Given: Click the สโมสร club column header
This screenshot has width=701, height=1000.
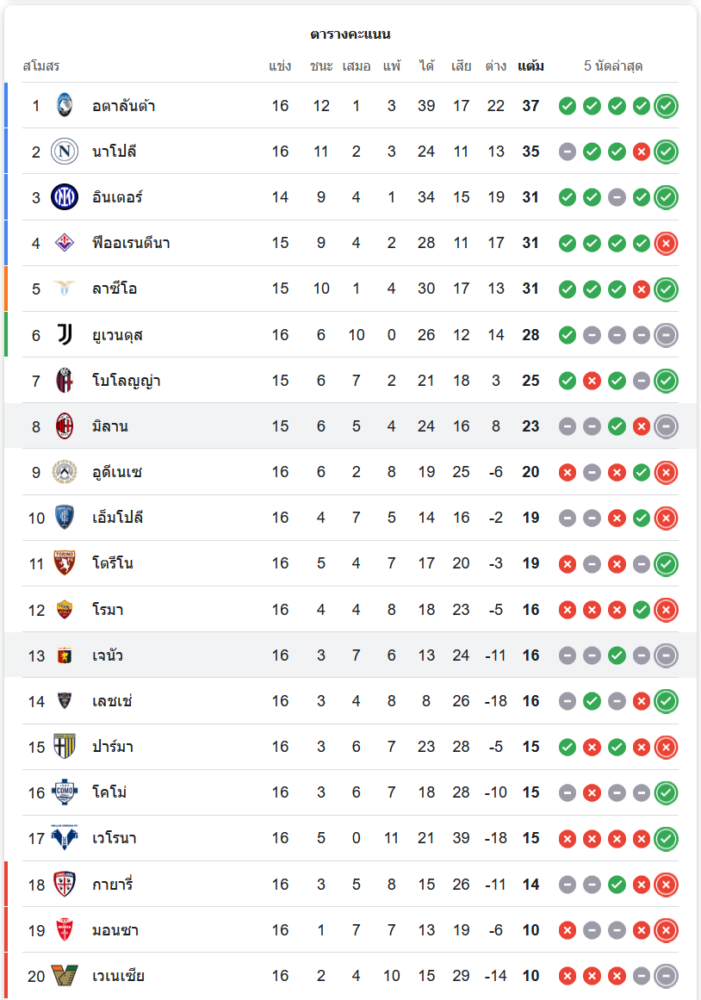Looking at the screenshot, I should pos(41,66).
